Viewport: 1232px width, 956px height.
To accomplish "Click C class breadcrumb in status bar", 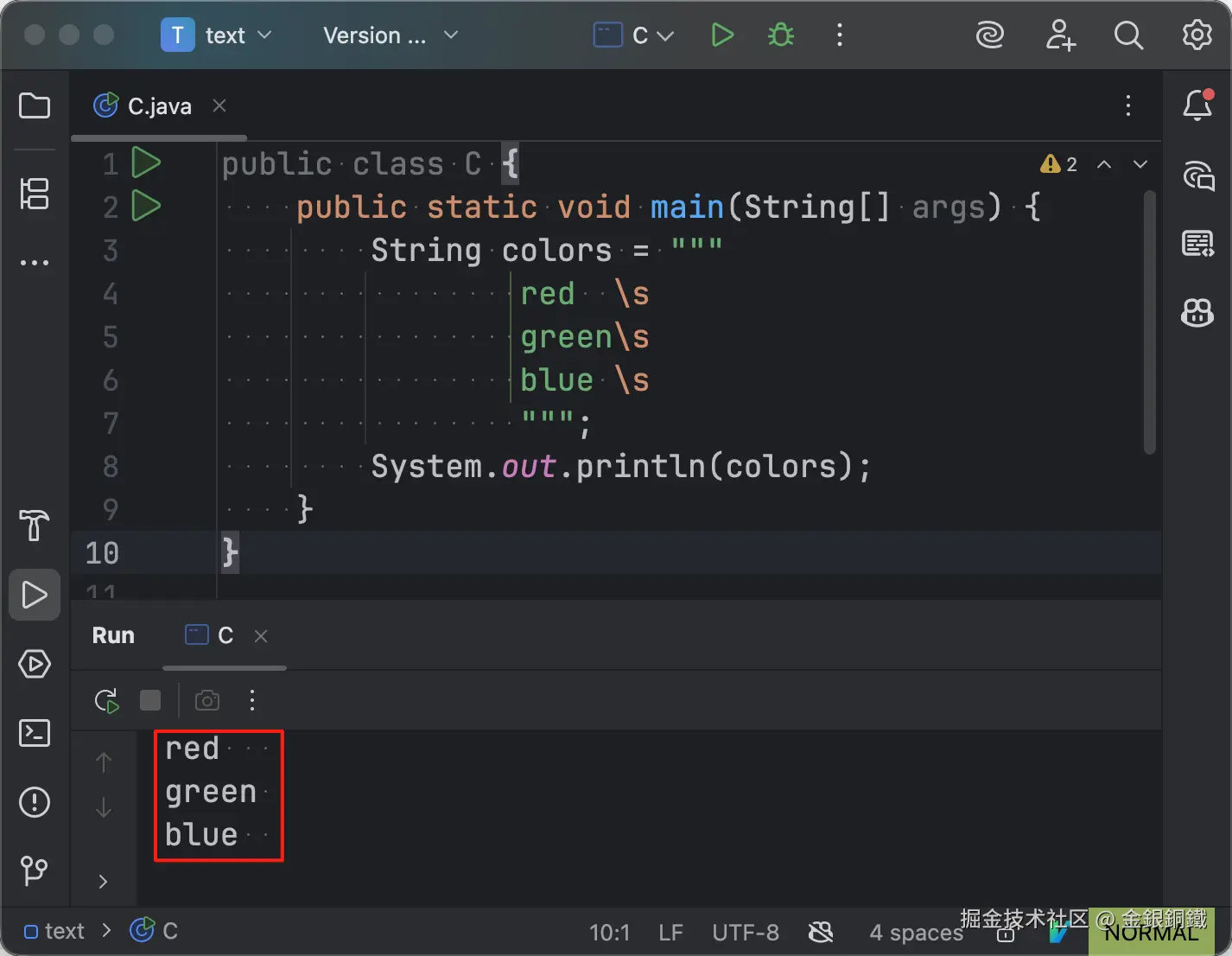I will pos(155,931).
